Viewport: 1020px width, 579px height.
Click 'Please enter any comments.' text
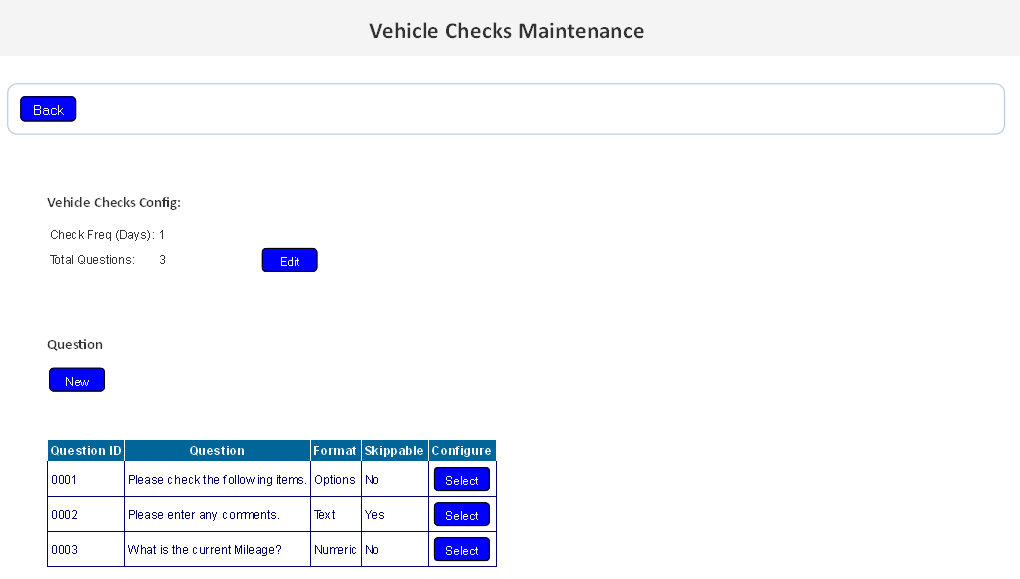coord(204,515)
